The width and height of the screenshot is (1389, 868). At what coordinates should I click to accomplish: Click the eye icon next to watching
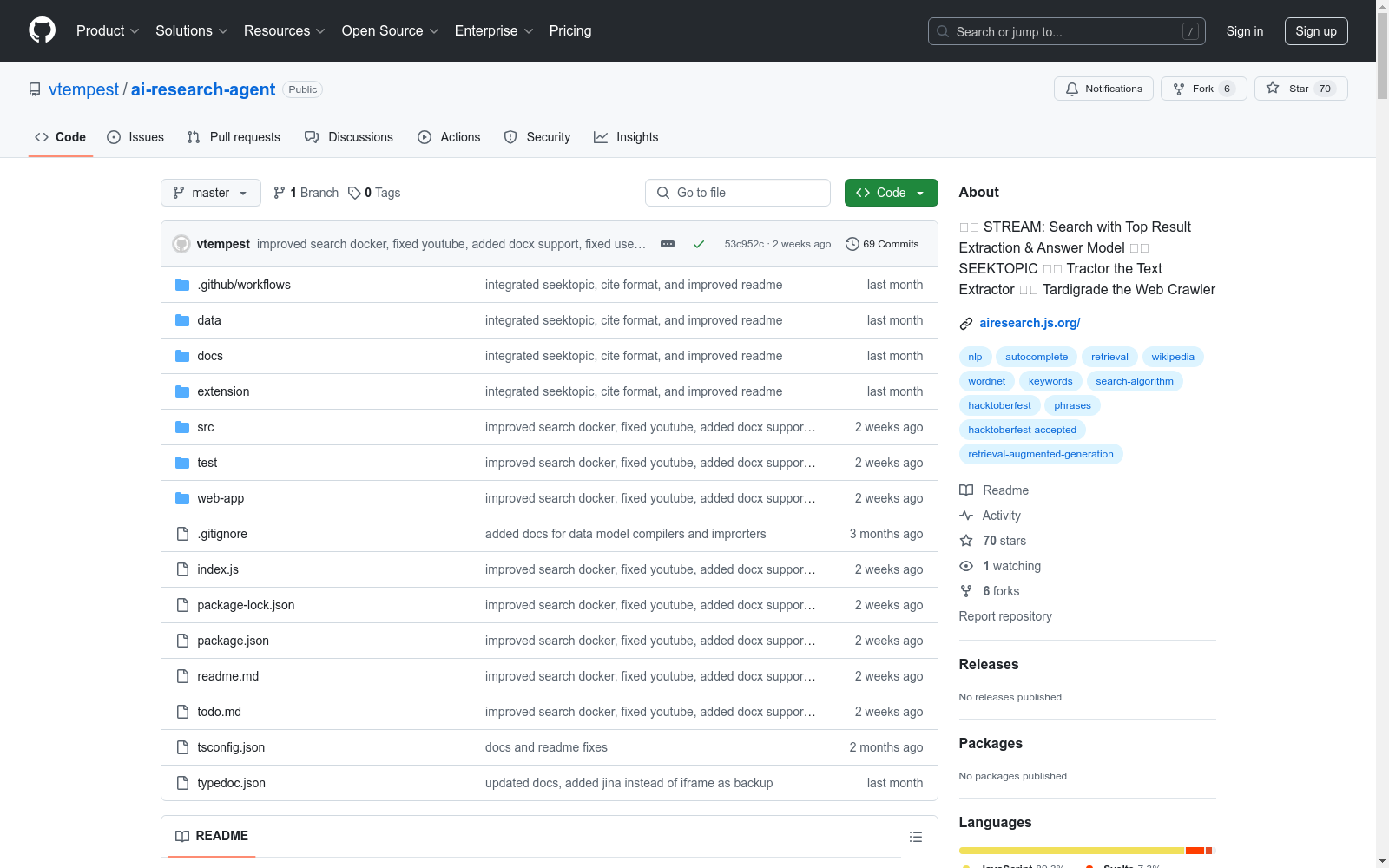(966, 566)
